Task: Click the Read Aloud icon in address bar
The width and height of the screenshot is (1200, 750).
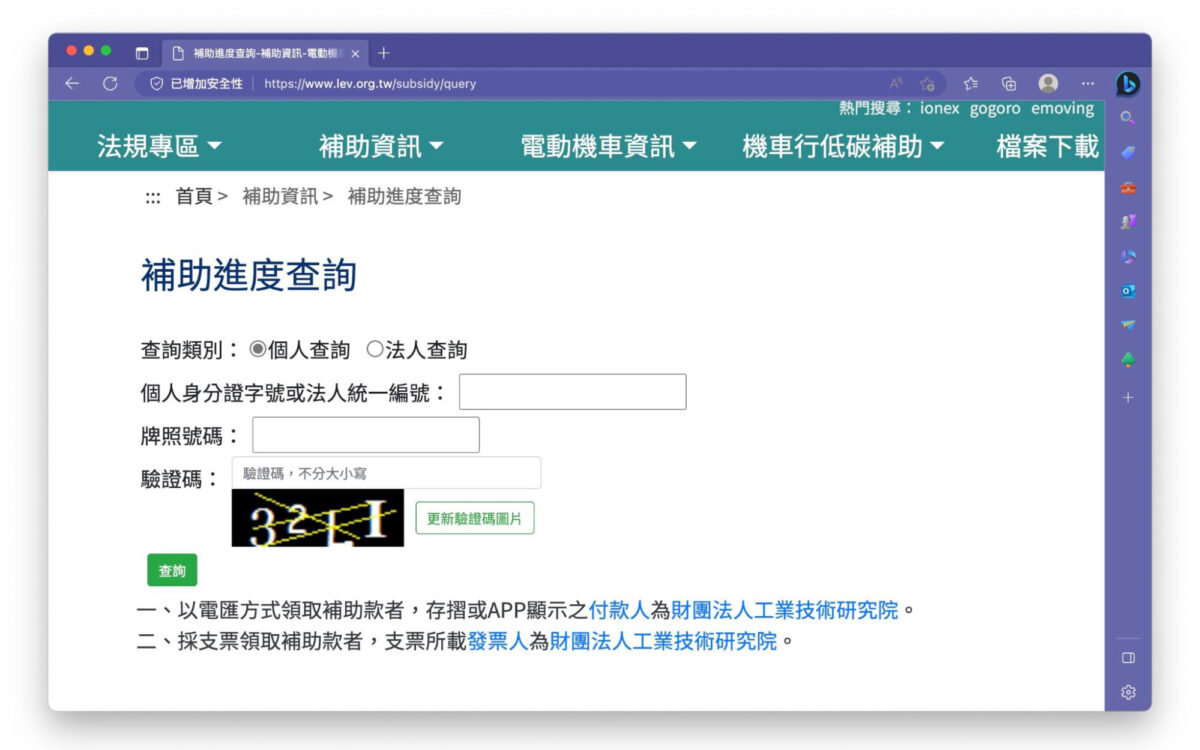Action: 896,84
